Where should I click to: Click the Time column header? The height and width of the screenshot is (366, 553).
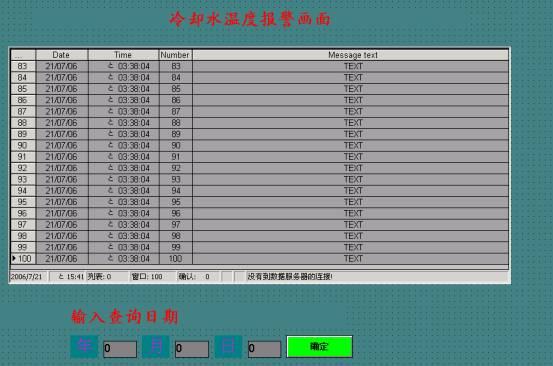tap(123, 55)
